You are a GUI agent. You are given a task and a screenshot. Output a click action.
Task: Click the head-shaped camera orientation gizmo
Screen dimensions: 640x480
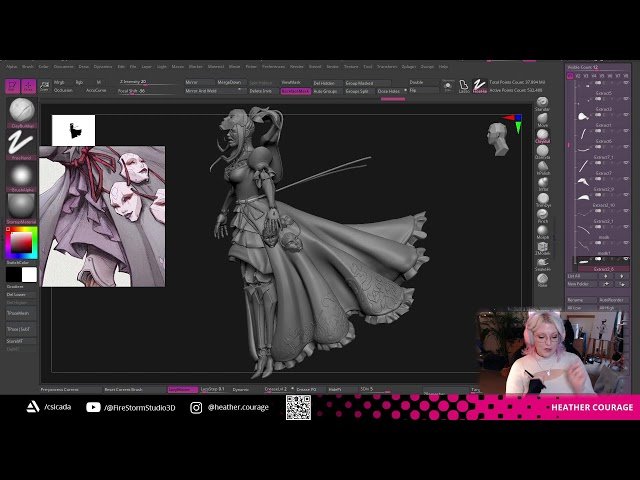(x=499, y=139)
